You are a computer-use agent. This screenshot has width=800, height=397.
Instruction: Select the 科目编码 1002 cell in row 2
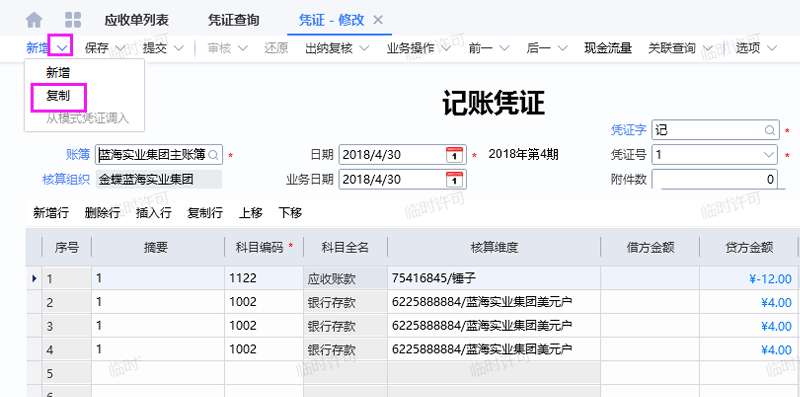point(264,302)
